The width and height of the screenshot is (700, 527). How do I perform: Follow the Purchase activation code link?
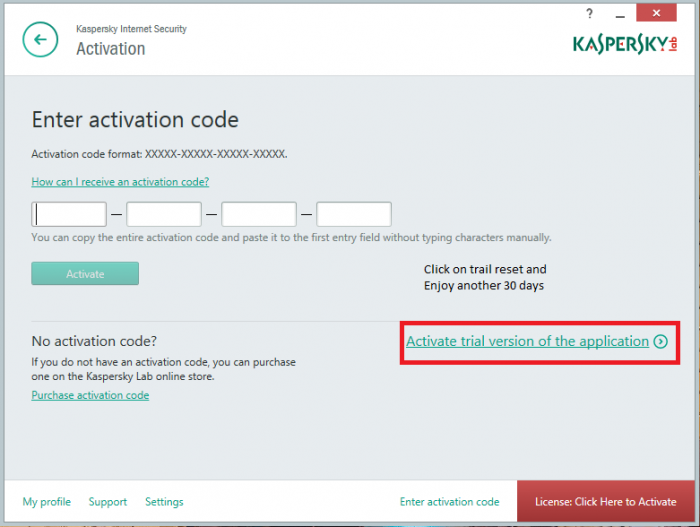coord(90,395)
